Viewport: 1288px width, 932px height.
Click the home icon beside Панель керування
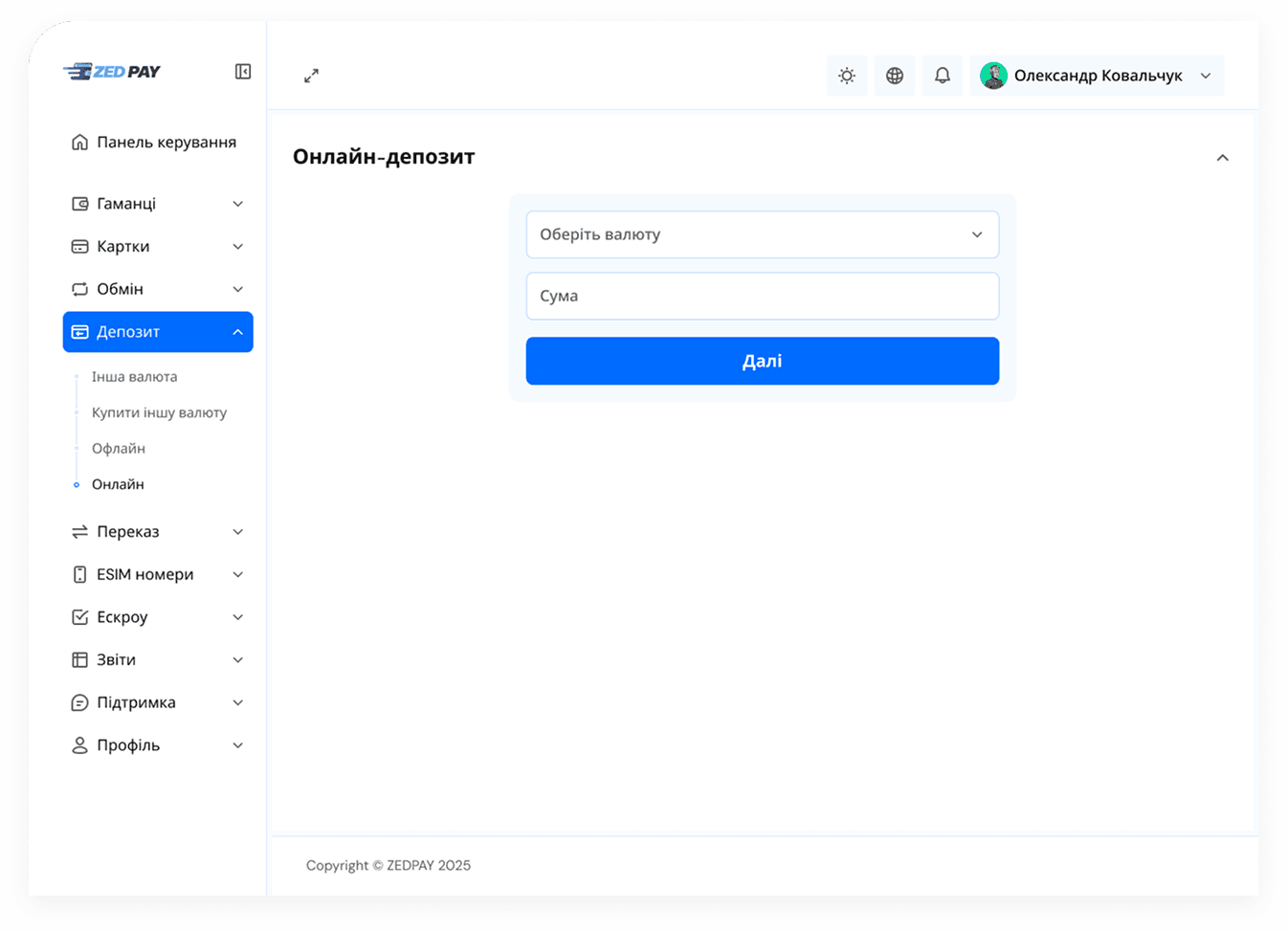80,143
